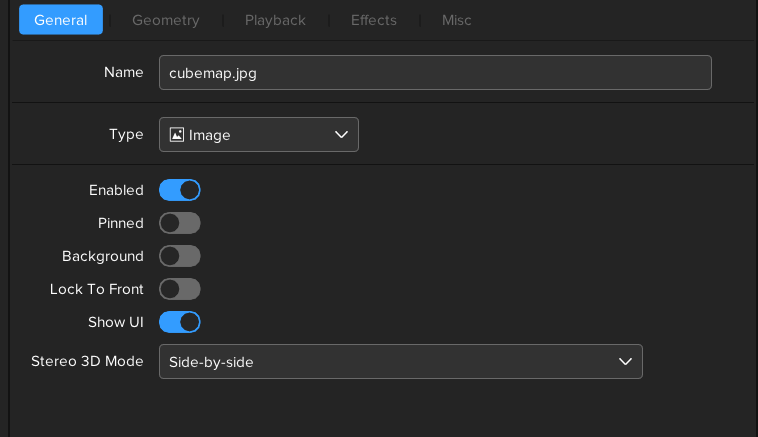
Task: Select the Misc tab
Action: tap(456, 20)
